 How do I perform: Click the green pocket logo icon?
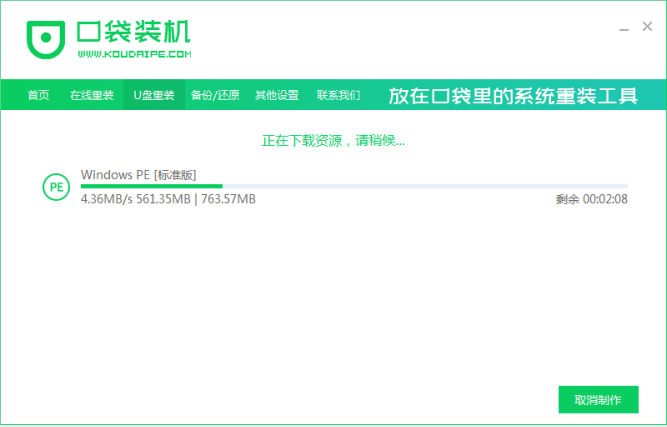tap(46, 38)
